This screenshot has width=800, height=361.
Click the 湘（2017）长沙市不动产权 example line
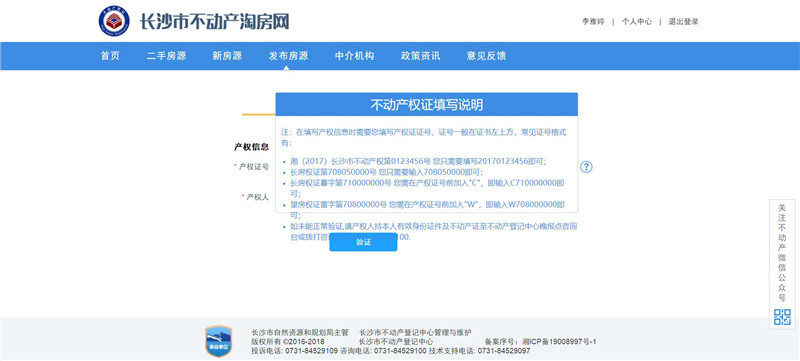point(418,161)
